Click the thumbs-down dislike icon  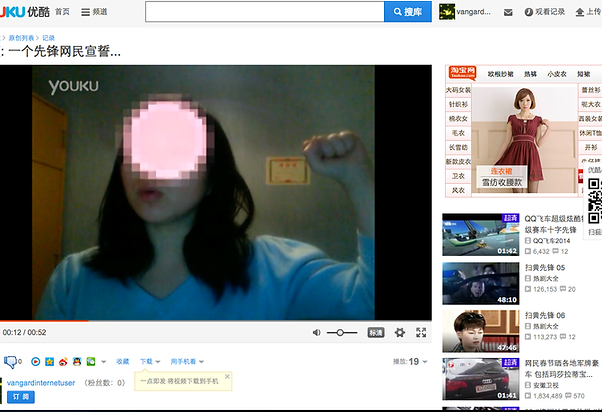tap(10, 362)
